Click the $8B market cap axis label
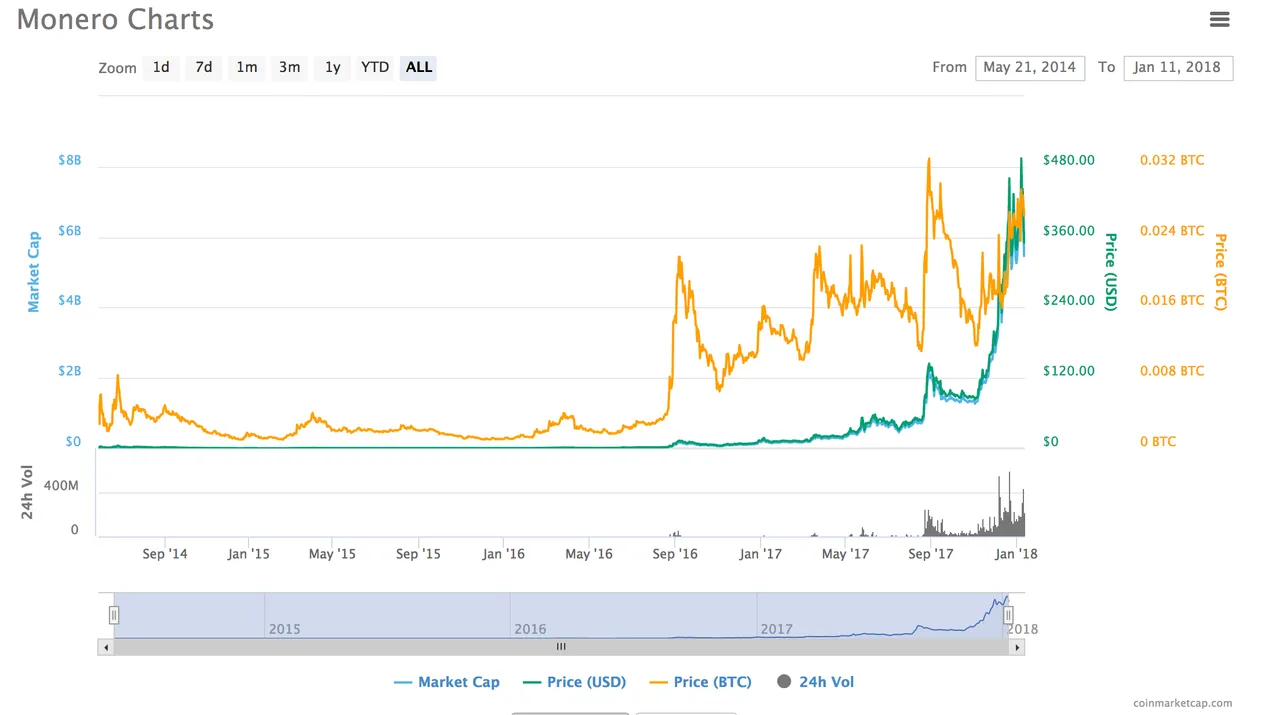The height and width of the screenshot is (715, 1280). click(69, 160)
